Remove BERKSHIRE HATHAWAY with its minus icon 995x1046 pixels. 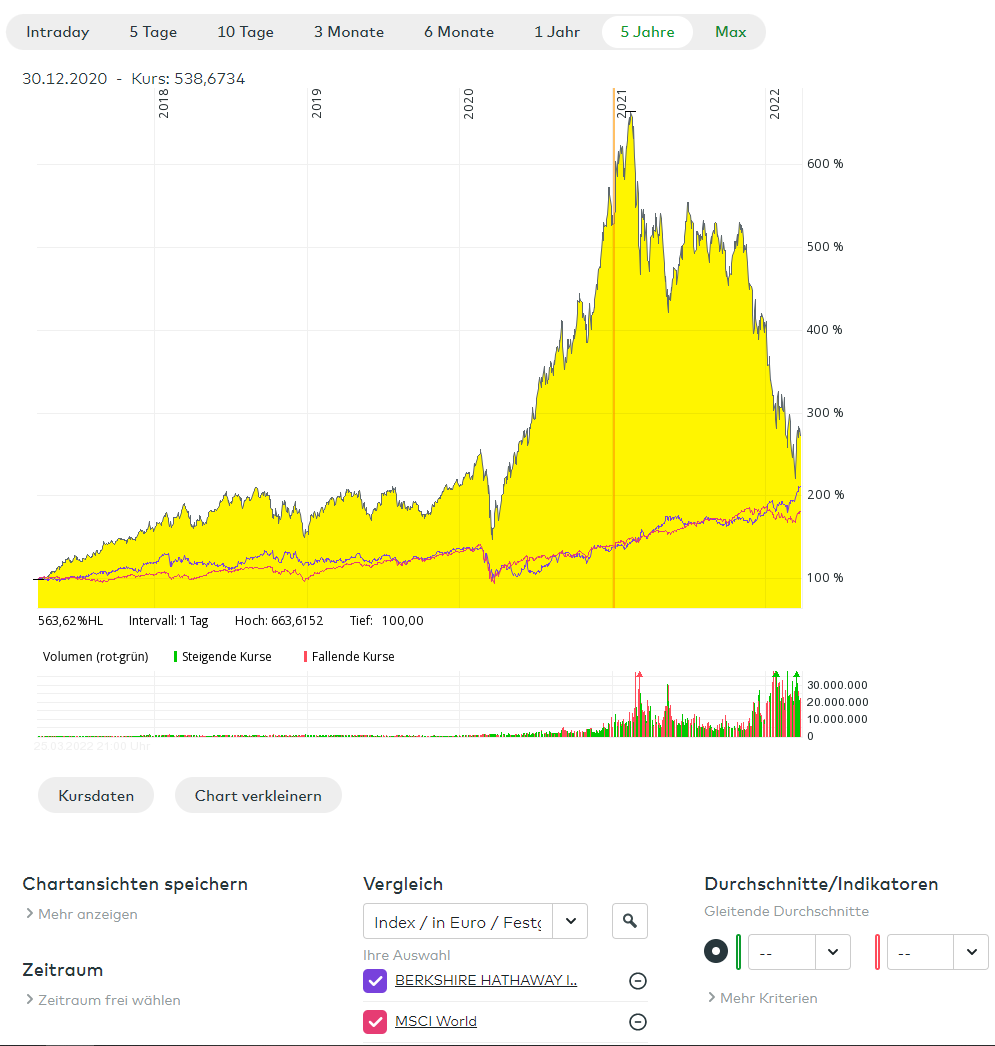click(638, 981)
